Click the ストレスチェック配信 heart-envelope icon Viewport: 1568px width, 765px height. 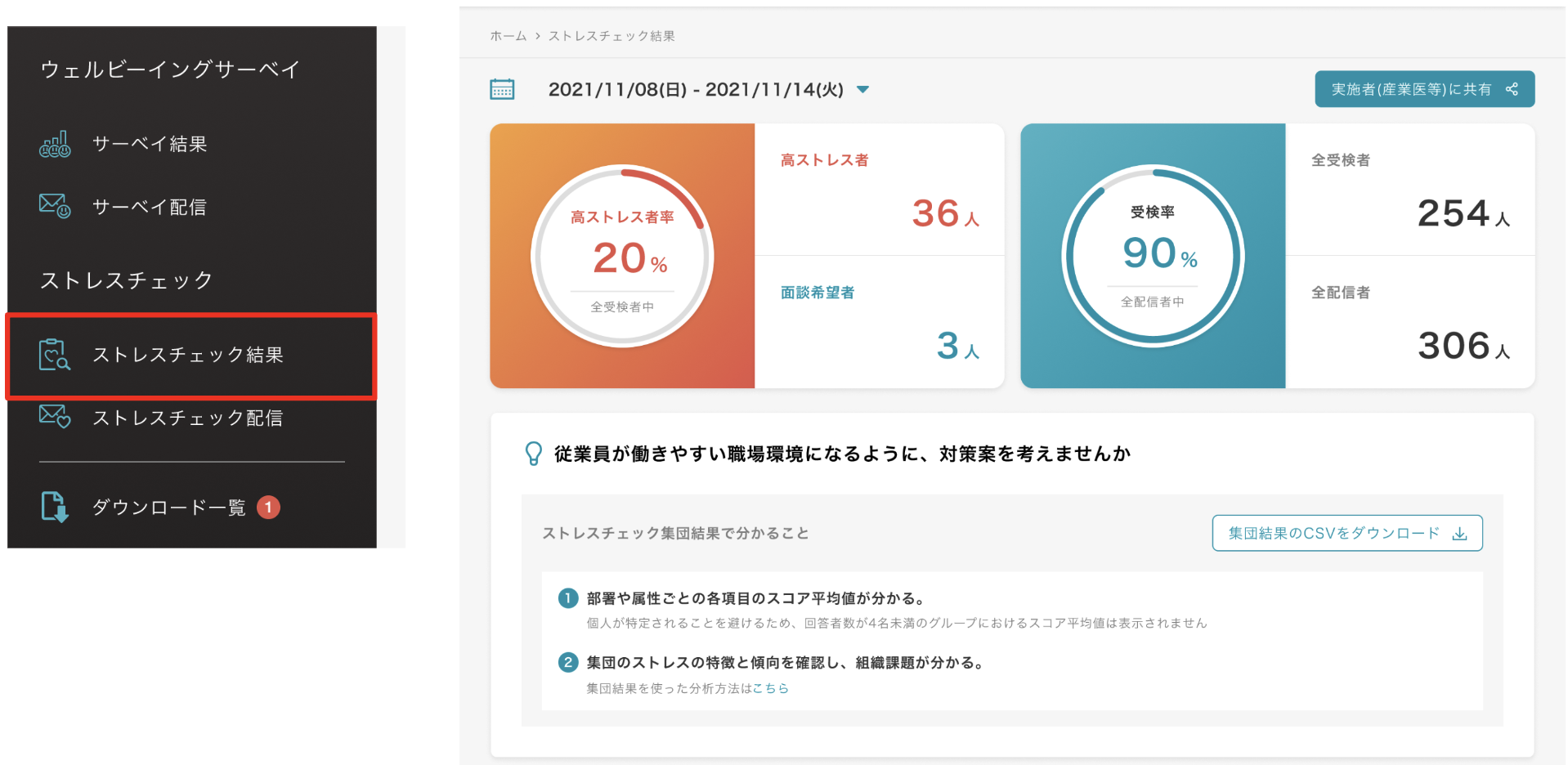click(x=52, y=418)
